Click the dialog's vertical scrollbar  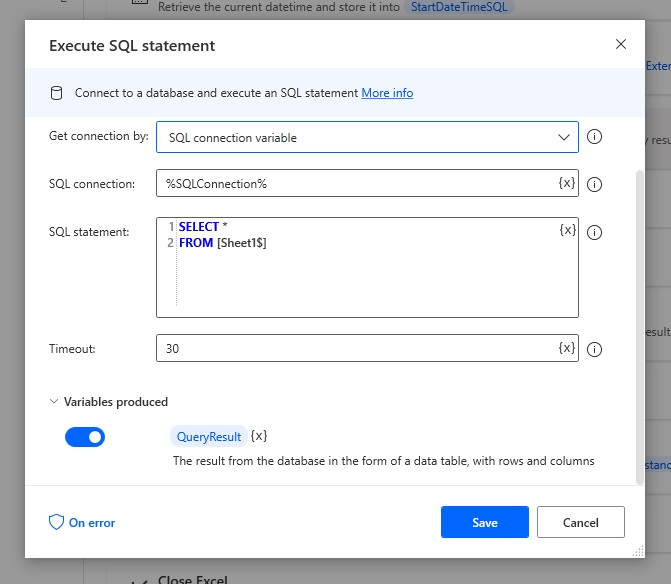pyautogui.click(x=640, y=327)
